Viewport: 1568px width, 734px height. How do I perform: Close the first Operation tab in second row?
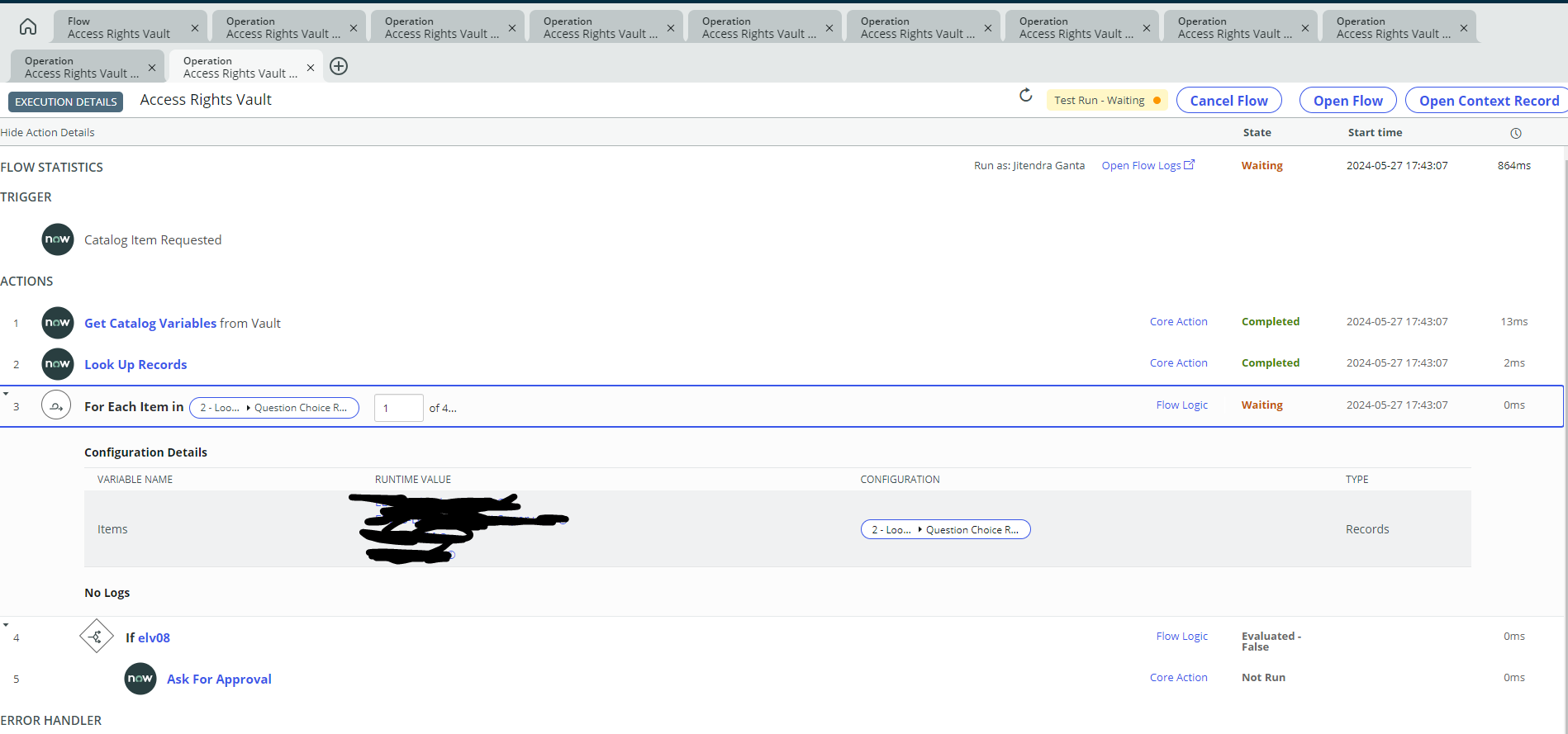click(152, 68)
